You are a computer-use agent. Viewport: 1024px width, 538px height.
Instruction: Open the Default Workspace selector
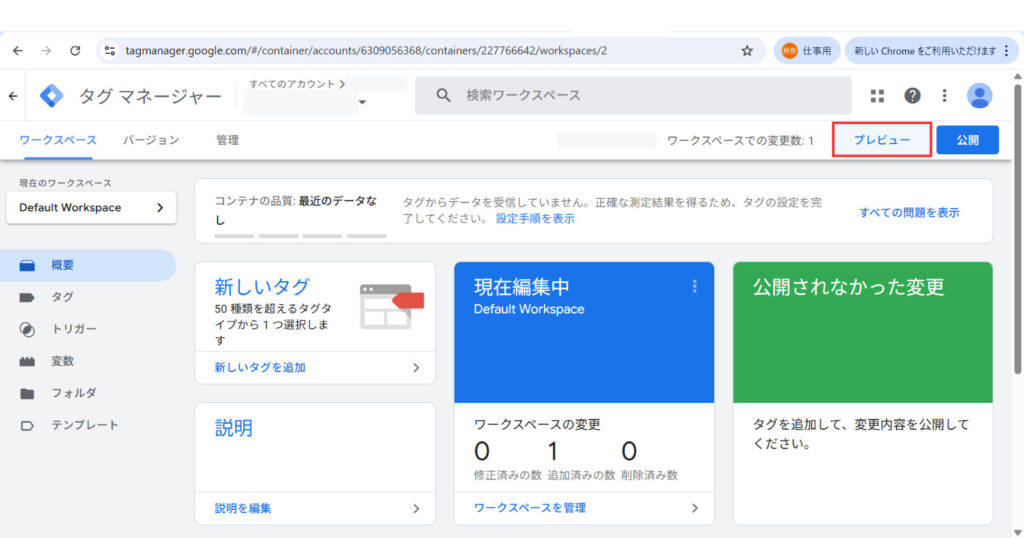(x=91, y=208)
